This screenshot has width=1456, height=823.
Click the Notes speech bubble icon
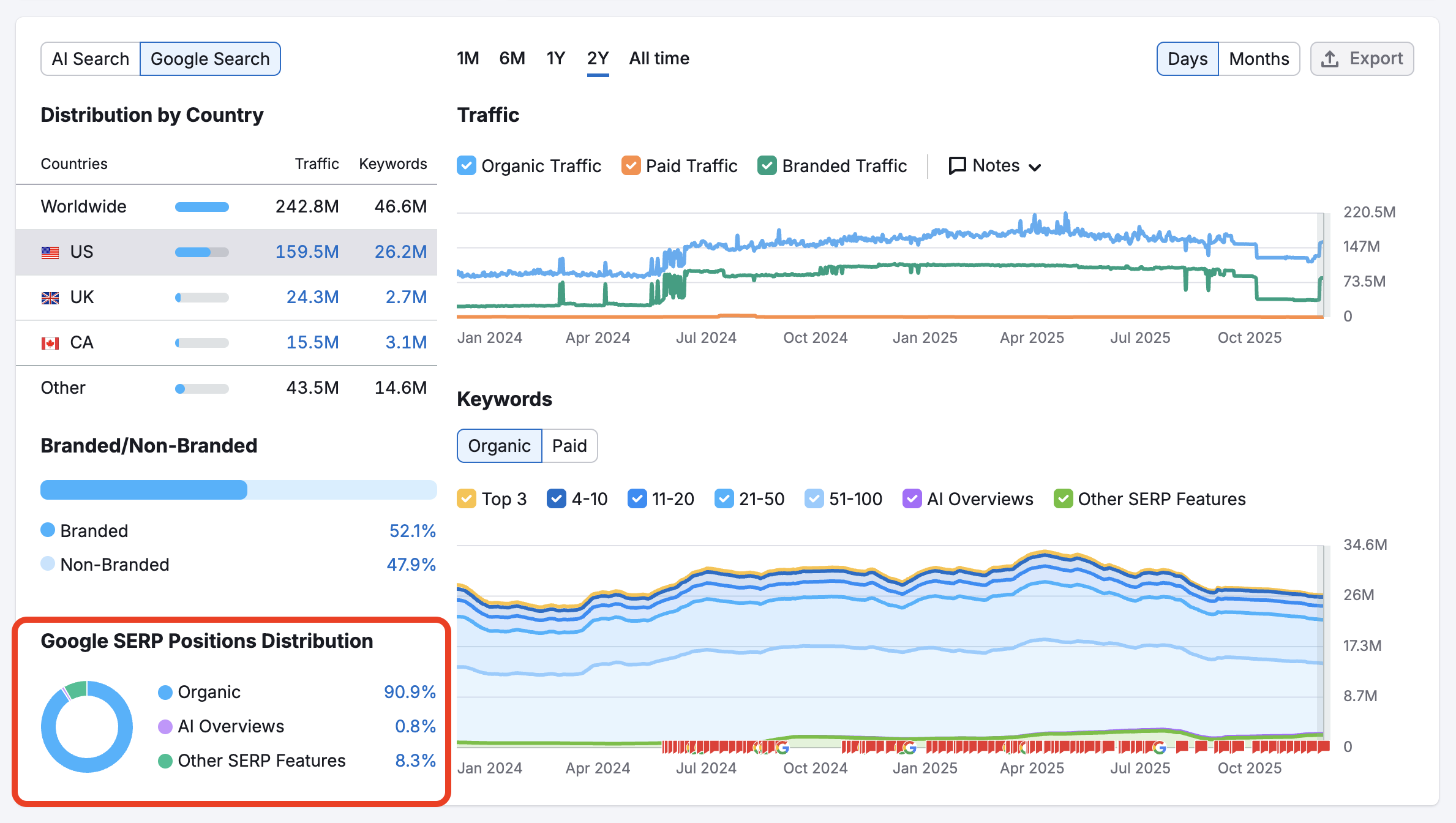[x=957, y=165]
